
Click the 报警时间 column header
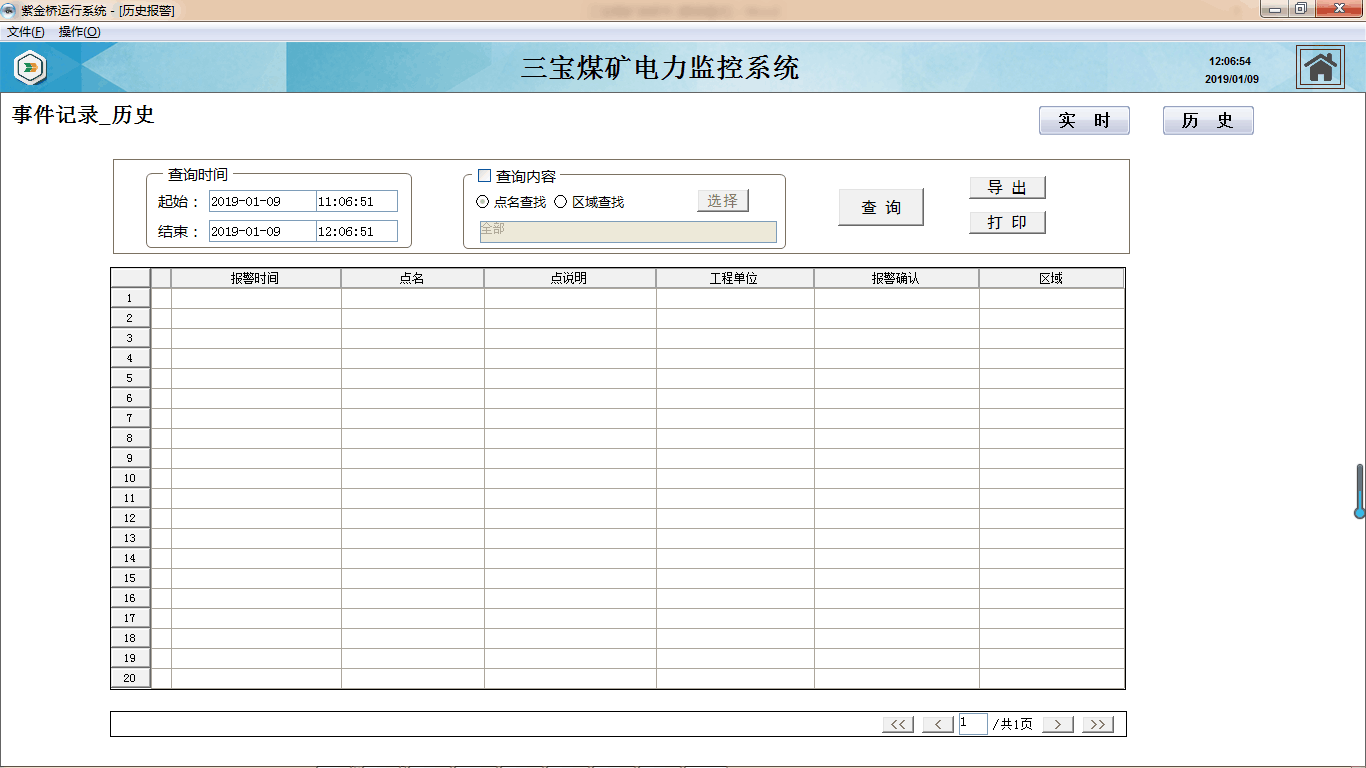(255, 278)
